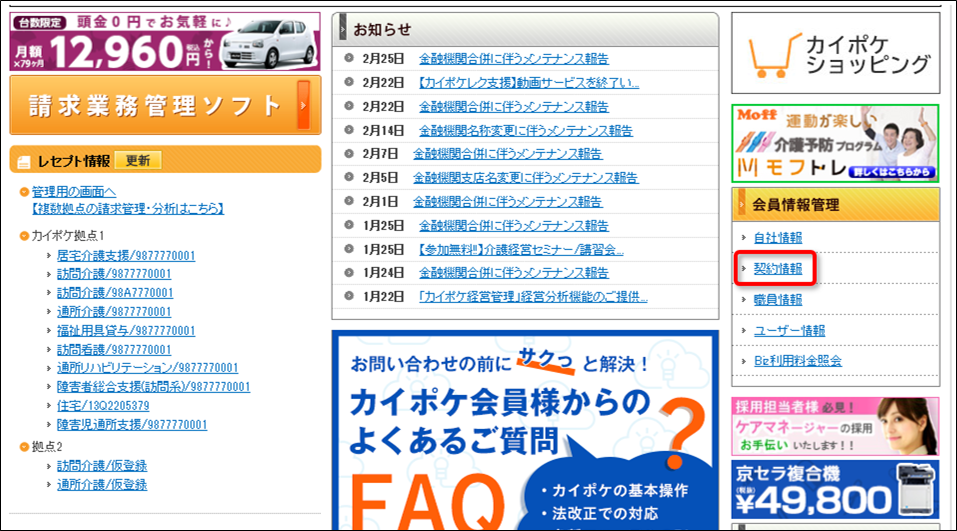957x531 pixels.
Task: Open 住宅/13Q2205379 link
Action: pos(103,405)
